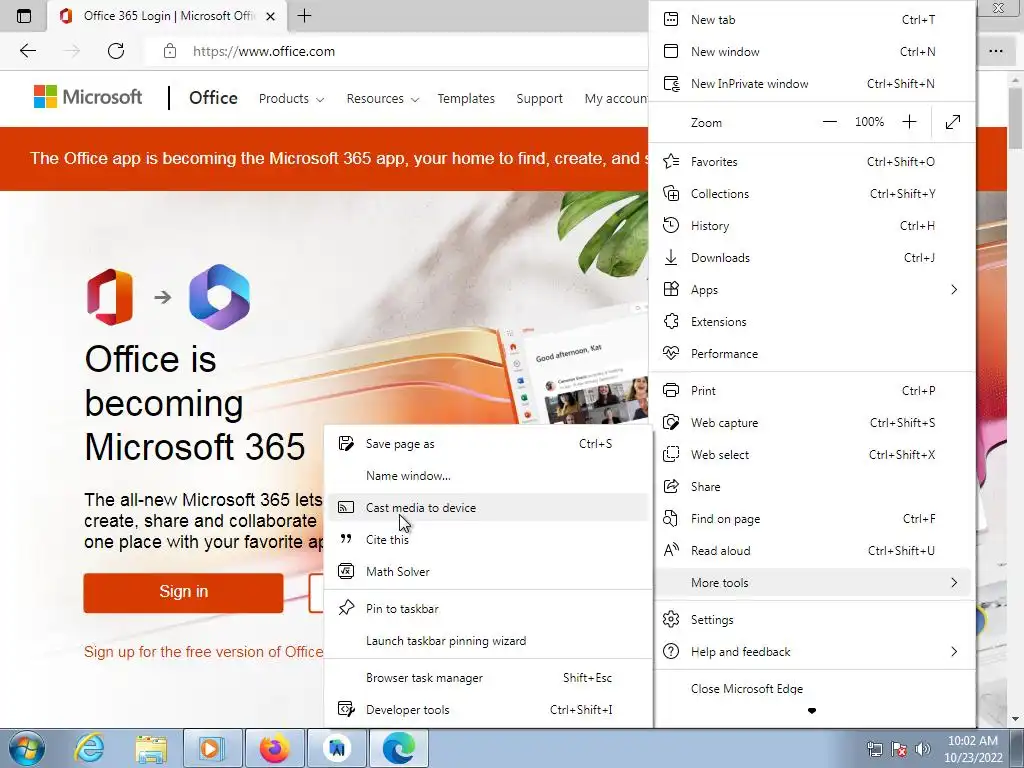Switch to the Office 365 Login tab
The height and width of the screenshot is (768, 1024).
pos(167,16)
